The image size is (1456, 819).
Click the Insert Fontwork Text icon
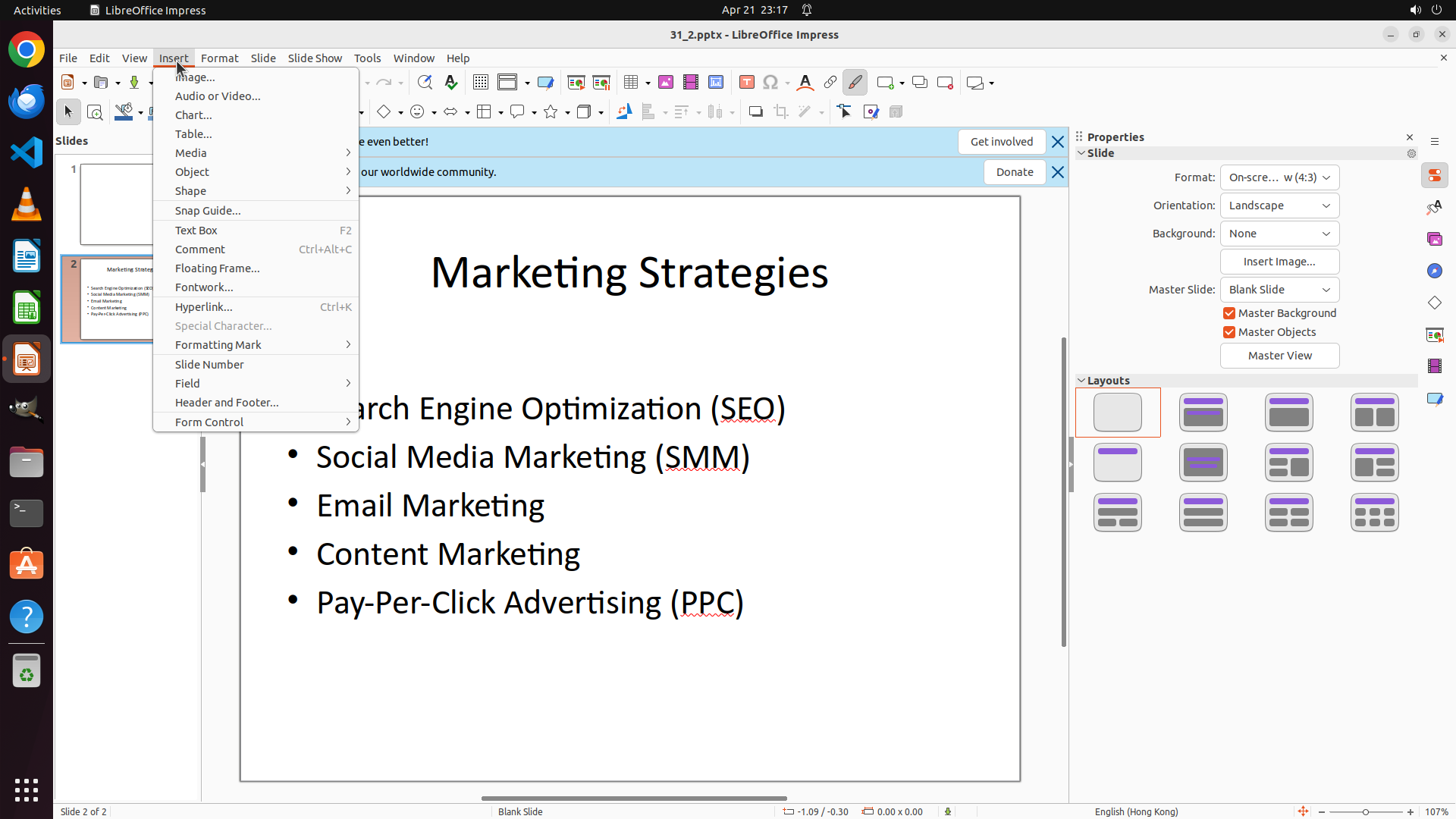805,83
